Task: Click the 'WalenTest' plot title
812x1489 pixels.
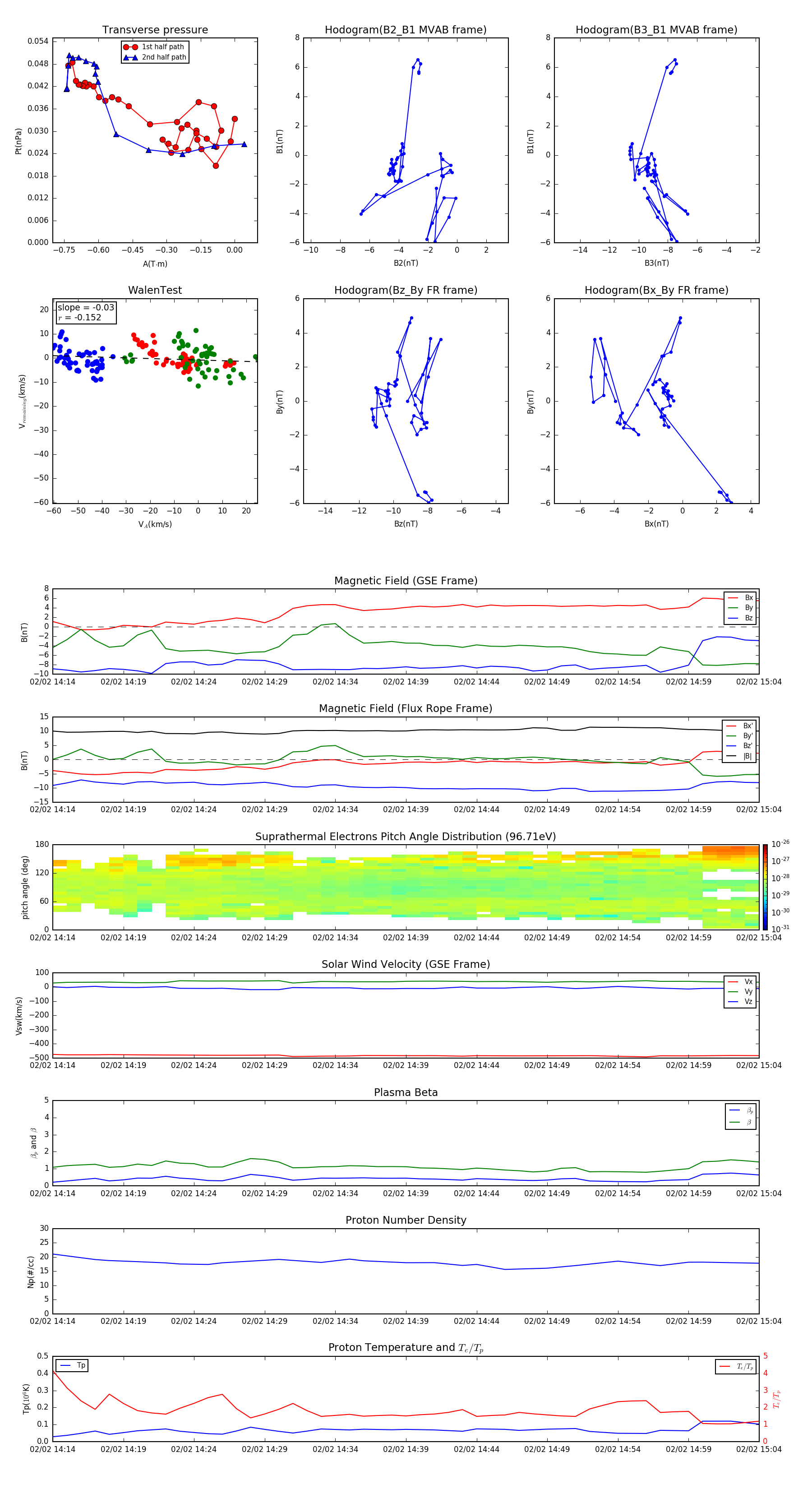Action: click(x=155, y=290)
